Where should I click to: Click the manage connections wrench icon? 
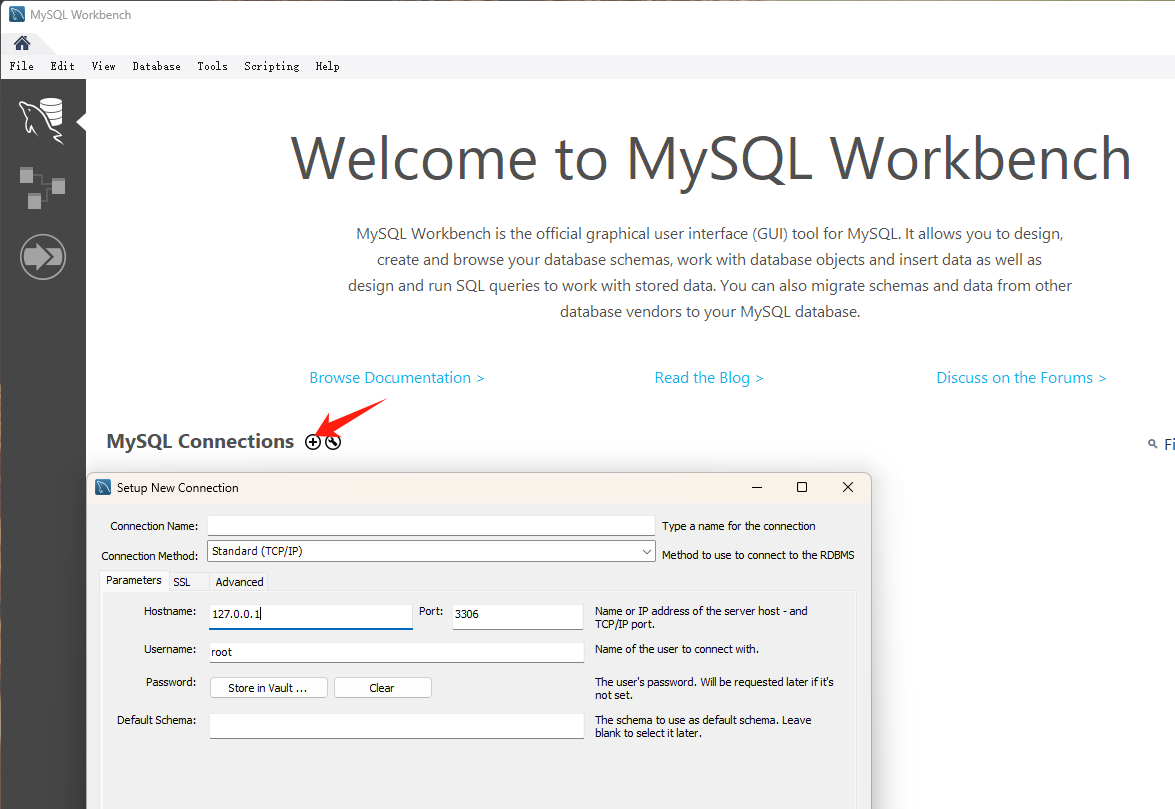pos(333,442)
